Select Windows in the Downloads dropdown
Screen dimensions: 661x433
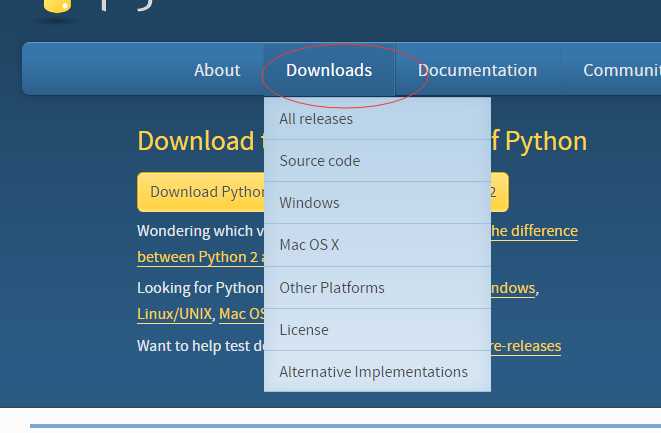[x=377, y=203]
